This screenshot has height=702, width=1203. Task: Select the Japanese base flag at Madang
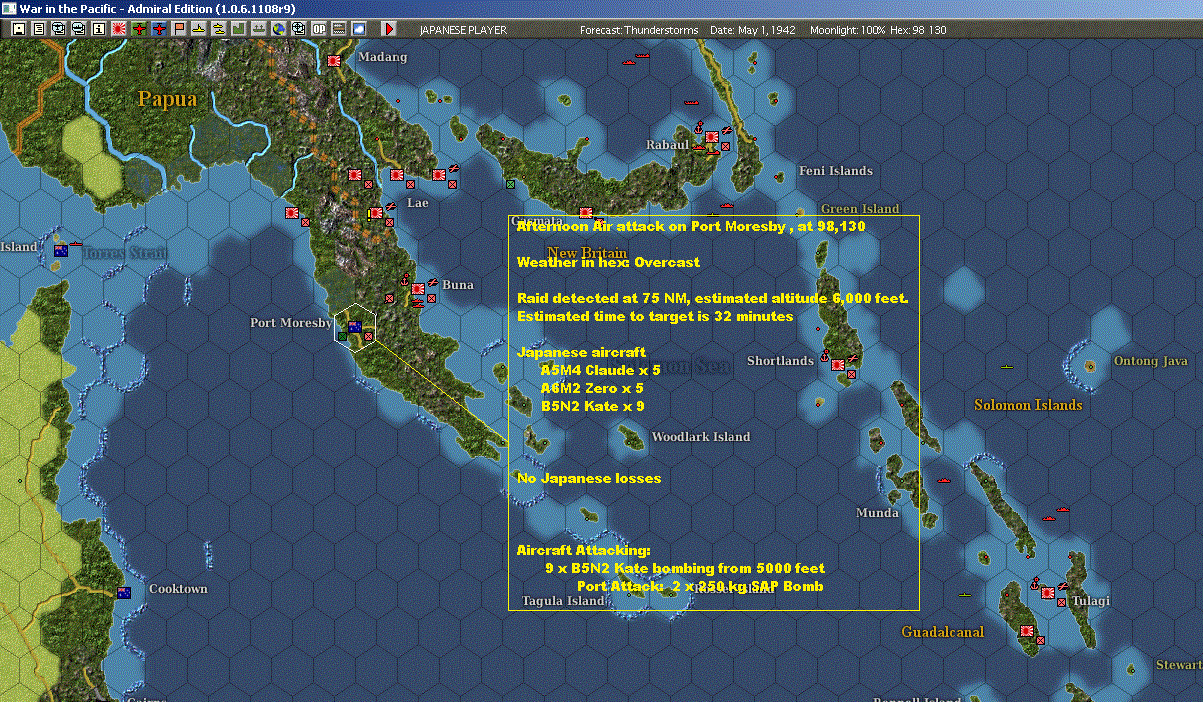(x=334, y=60)
